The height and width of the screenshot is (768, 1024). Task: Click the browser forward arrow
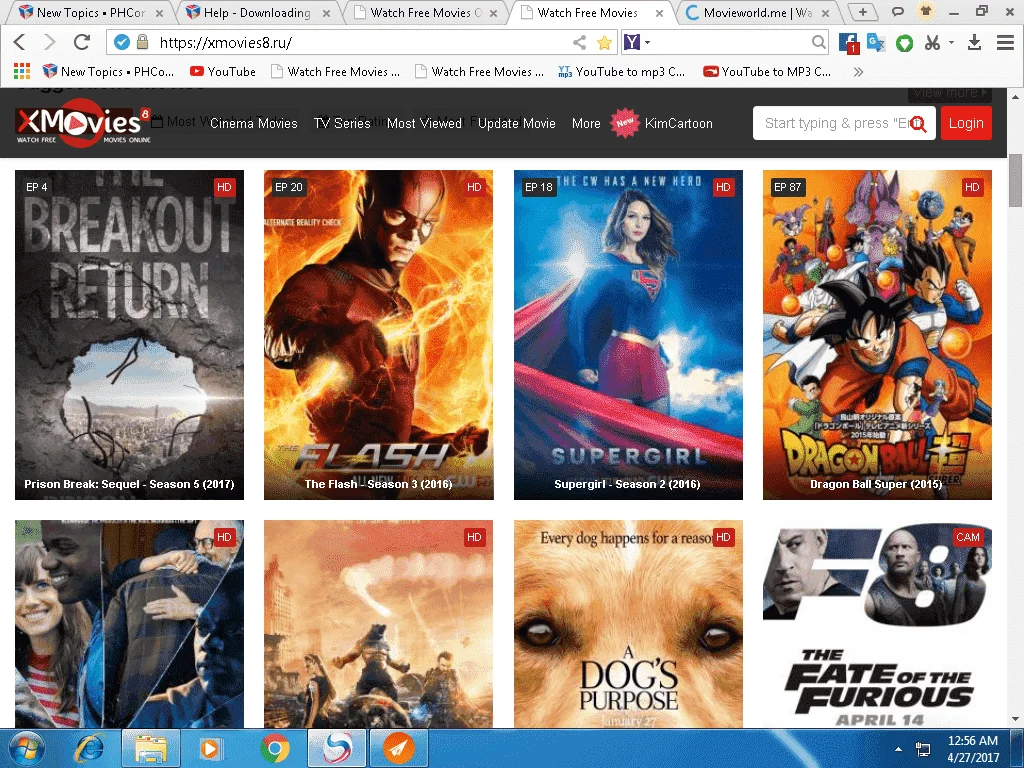[50, 42]
